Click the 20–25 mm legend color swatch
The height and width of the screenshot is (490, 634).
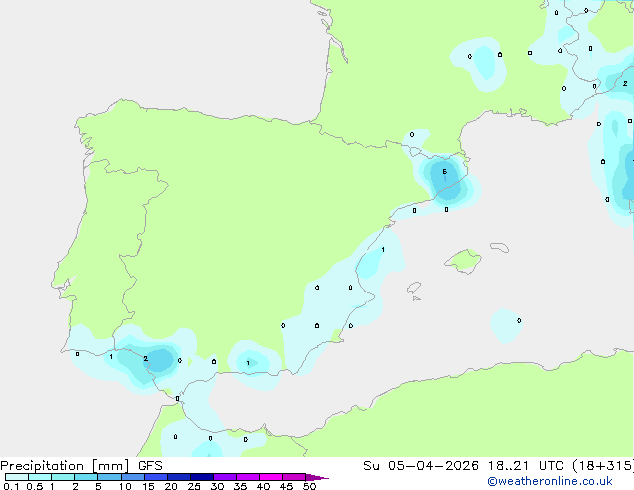click(x=179, y=477)
